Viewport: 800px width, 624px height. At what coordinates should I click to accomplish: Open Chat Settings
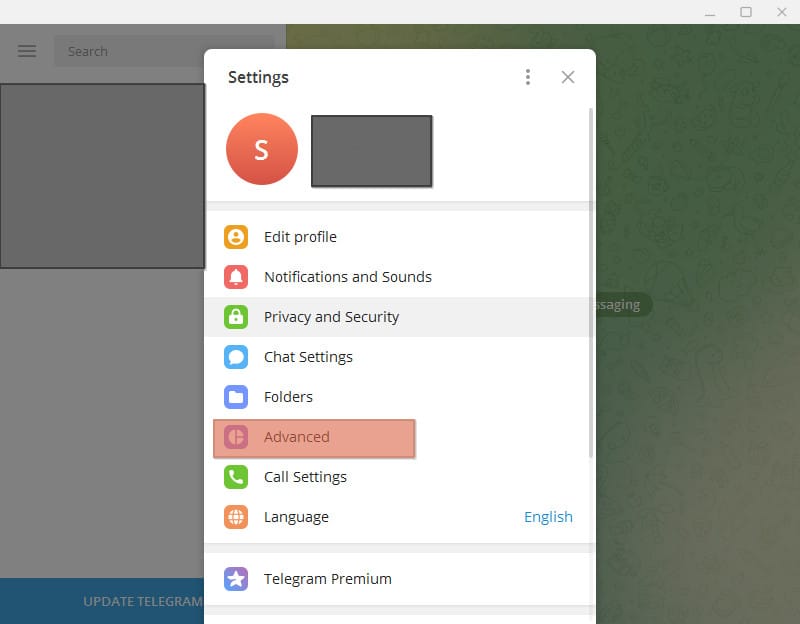point(397,357)
